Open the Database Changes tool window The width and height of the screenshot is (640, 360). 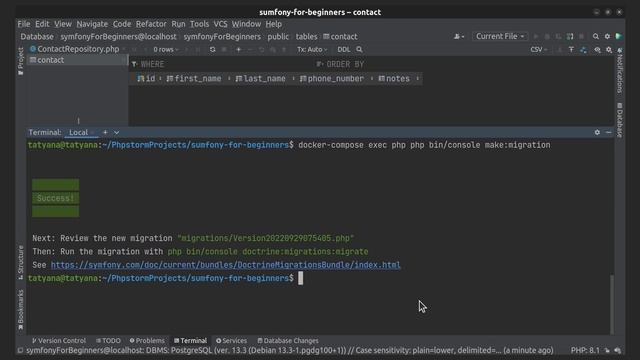(288, 340)
